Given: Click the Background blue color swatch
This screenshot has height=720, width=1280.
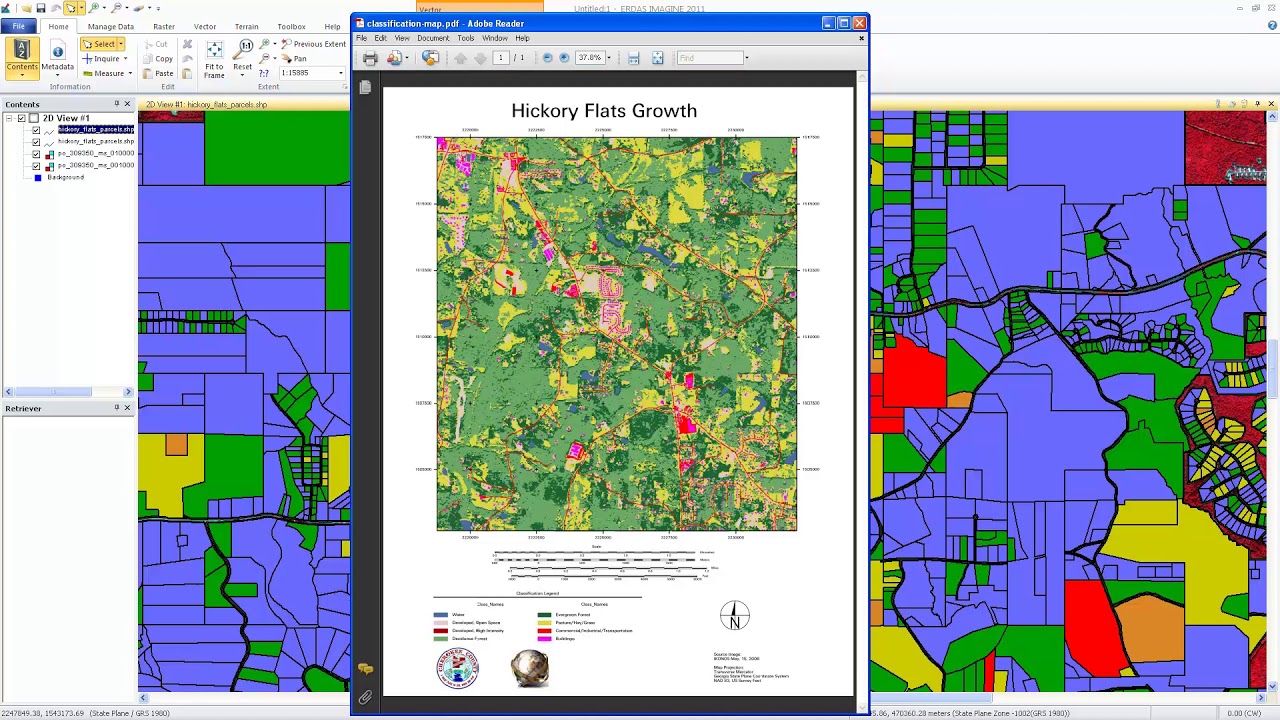Looking at the screenshot, I should [x=38, y=178].
